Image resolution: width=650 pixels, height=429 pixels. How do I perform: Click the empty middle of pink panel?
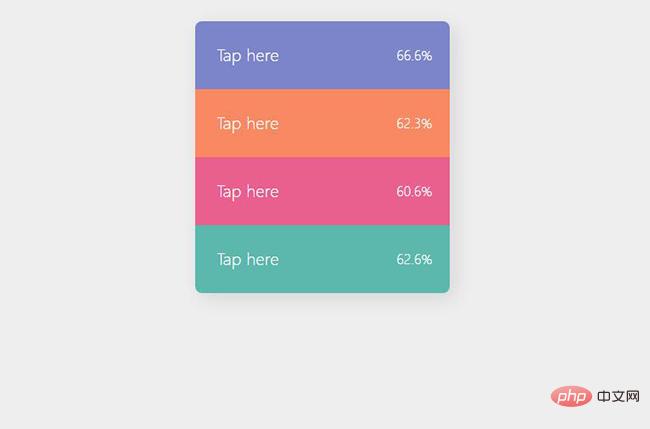click(x=338, y=191)
